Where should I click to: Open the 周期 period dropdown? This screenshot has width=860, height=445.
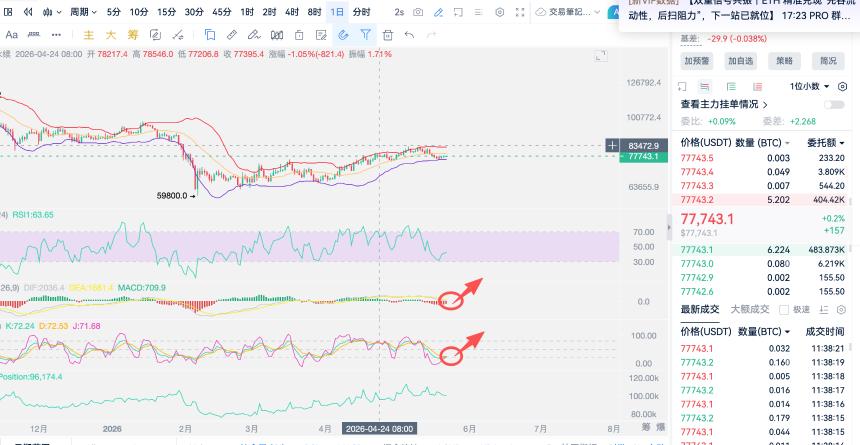83,12
